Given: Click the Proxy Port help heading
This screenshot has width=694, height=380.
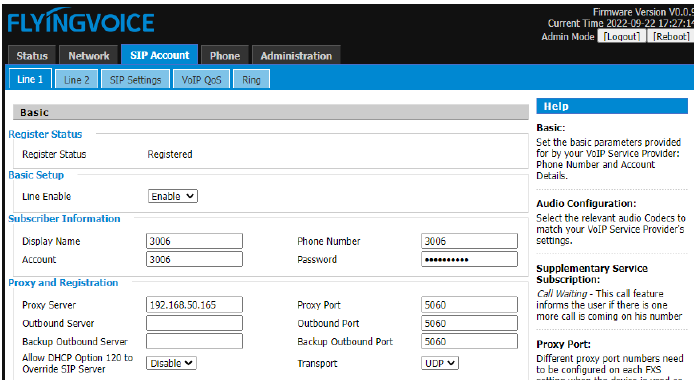Looking at the screenshot, I should pyautogui.click(x=563, y=344).
